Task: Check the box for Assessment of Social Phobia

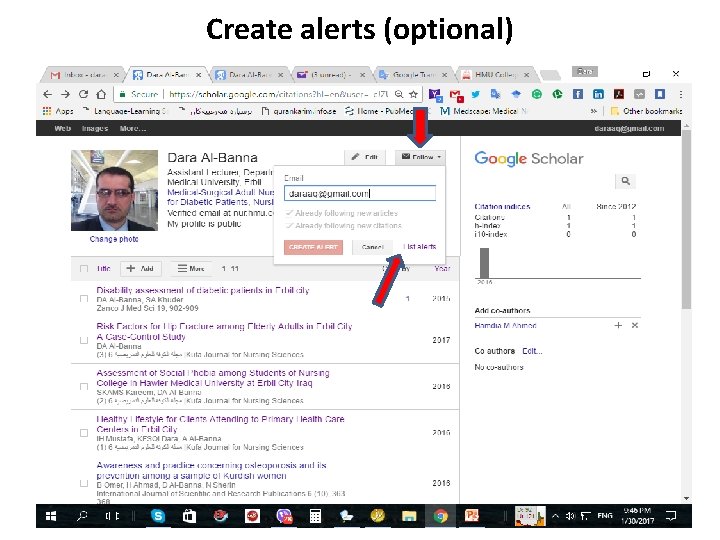Action: click(84, 387)
